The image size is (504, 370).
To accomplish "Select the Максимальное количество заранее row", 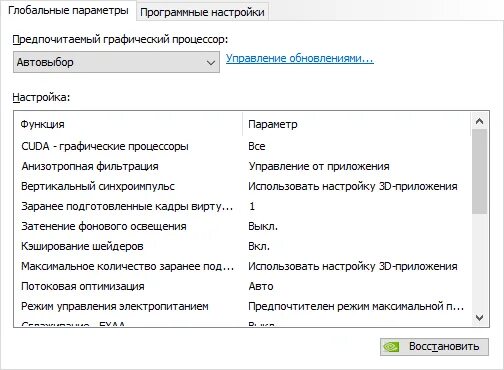I will click(x=243, y=266).
